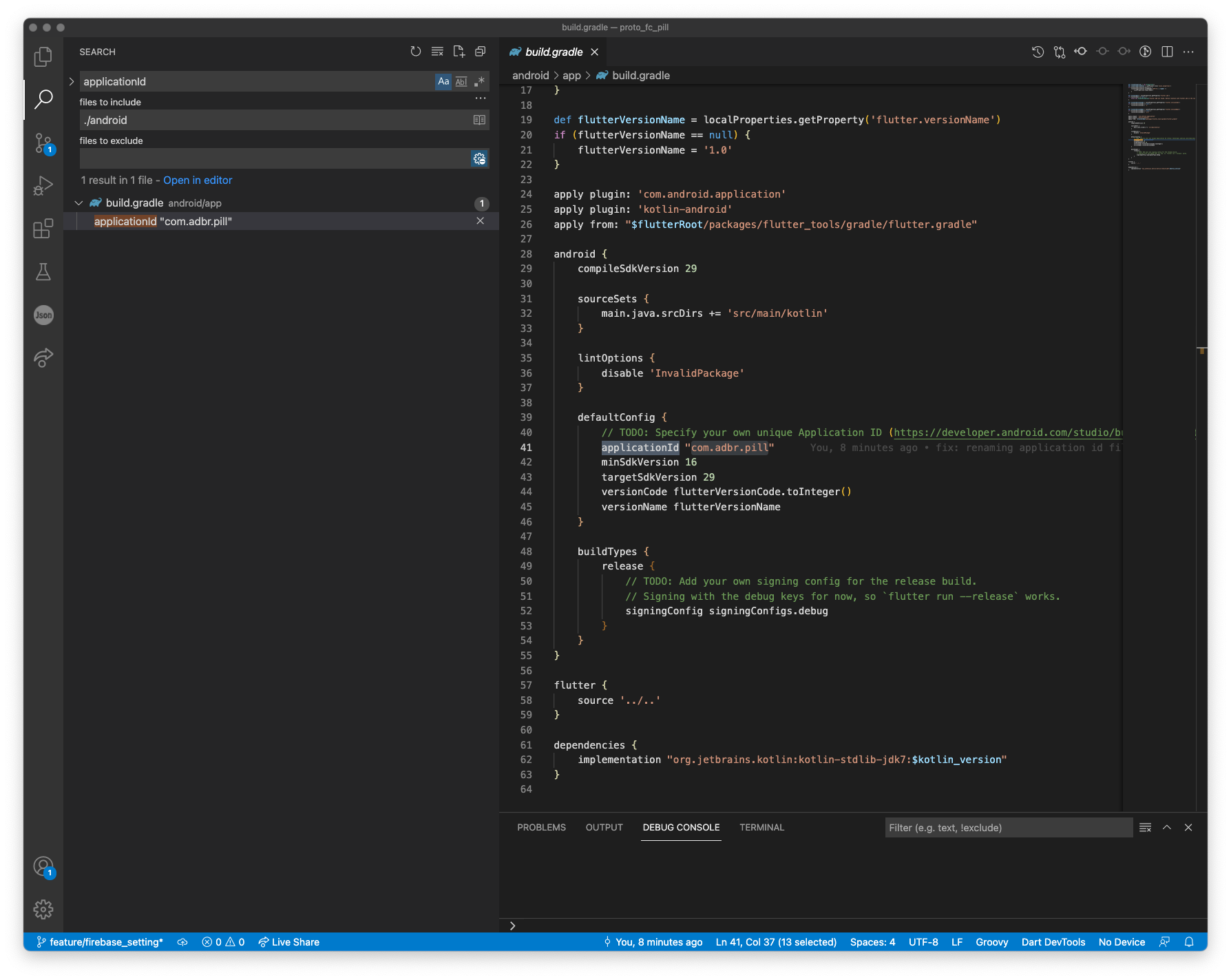The image size is (1231, 980).
Task: Toggle use exclude settings and ignore files
Action: pos(479,159)
